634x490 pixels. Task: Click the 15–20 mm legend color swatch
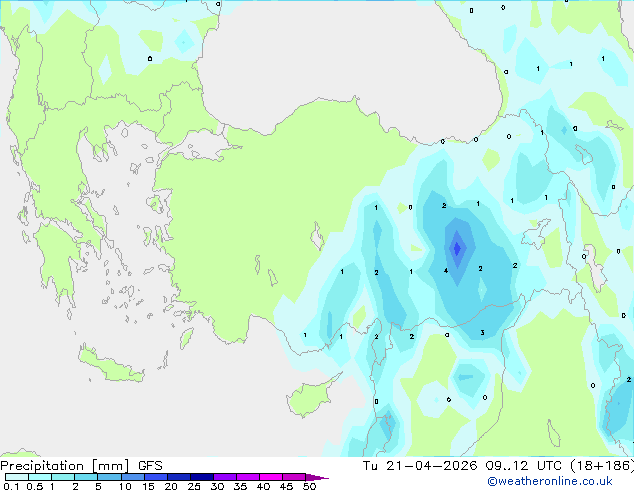(x=155, y=477)
